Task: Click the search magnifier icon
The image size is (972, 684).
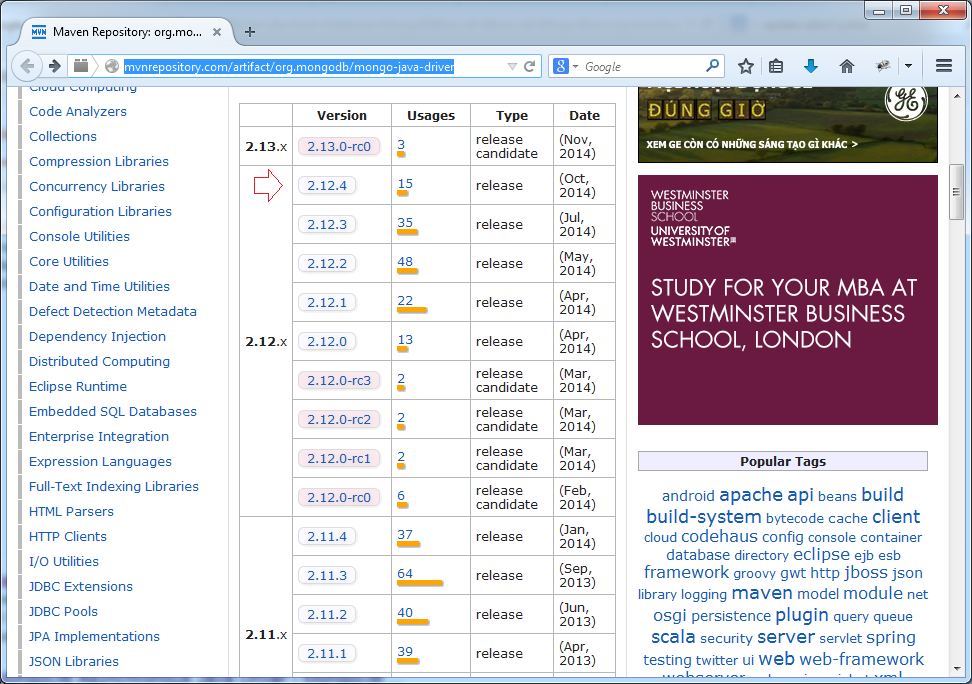Action: (x=713, y=65)
